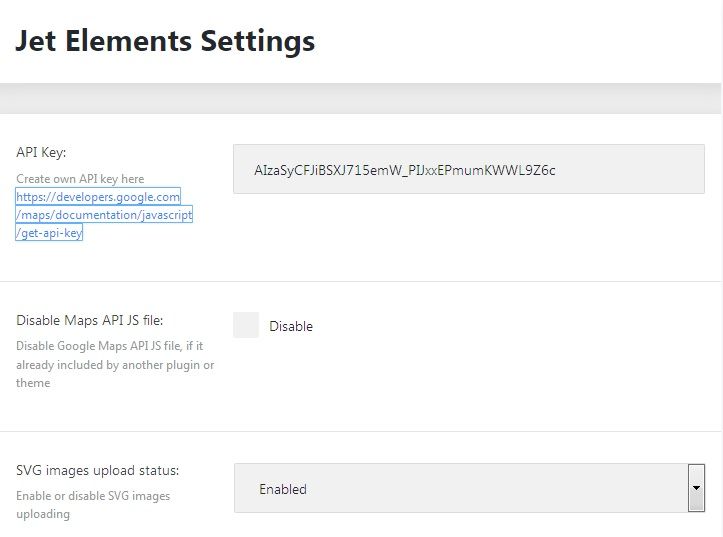Click the /maps/documentation/javascript link line
Screen dimensions: 723x537
tap(104, 215)
